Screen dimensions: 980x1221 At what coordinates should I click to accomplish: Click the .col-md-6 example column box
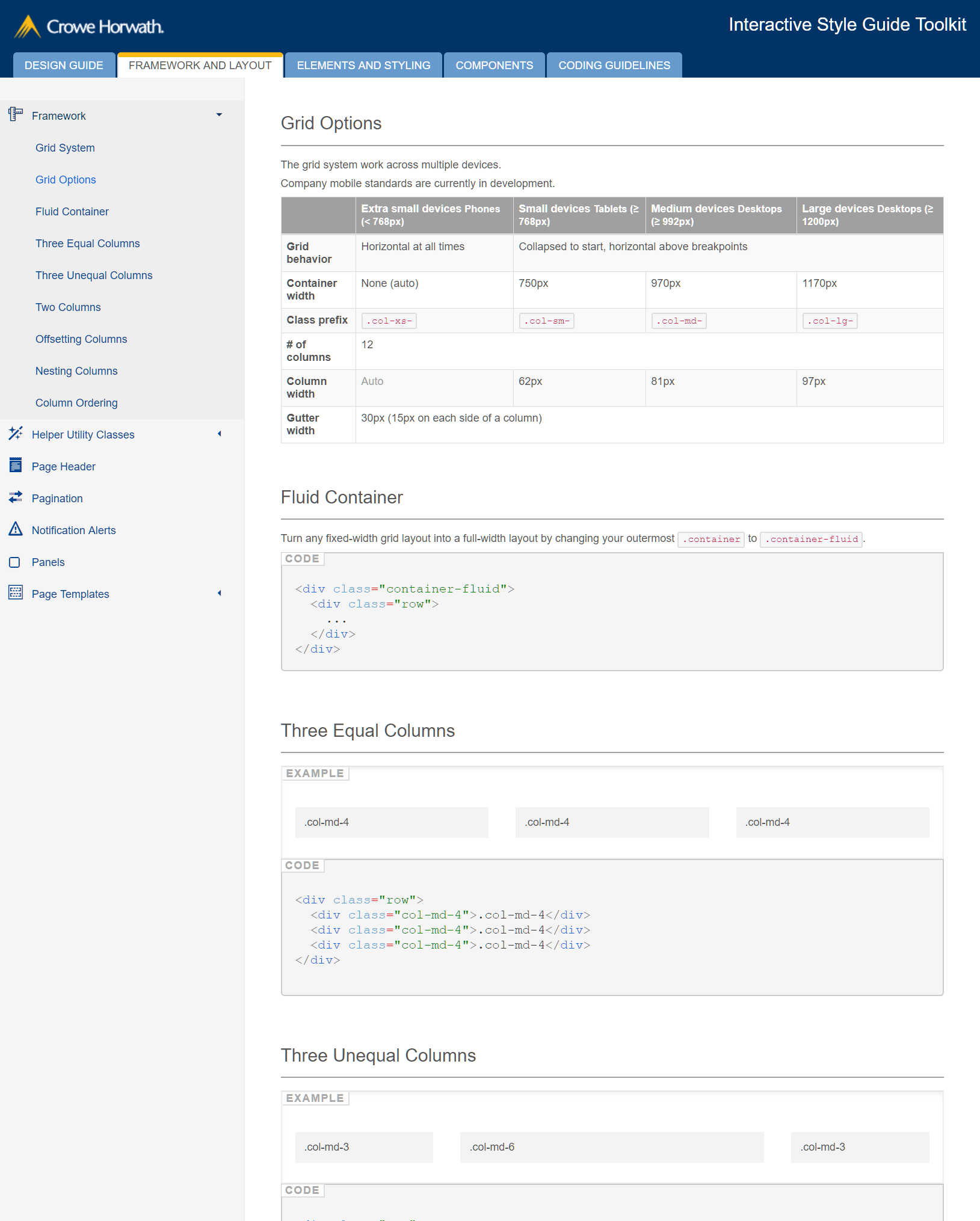[611, 1147]
